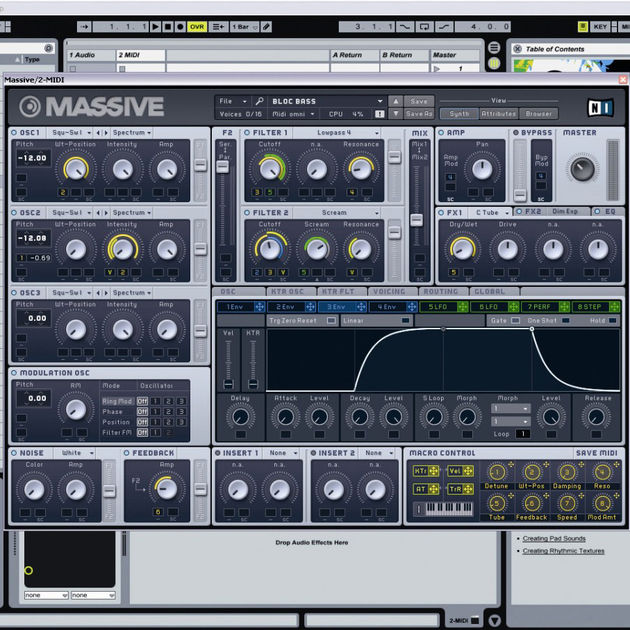
Task: Click the Stop button in transport bar
Action: point(168,27)
